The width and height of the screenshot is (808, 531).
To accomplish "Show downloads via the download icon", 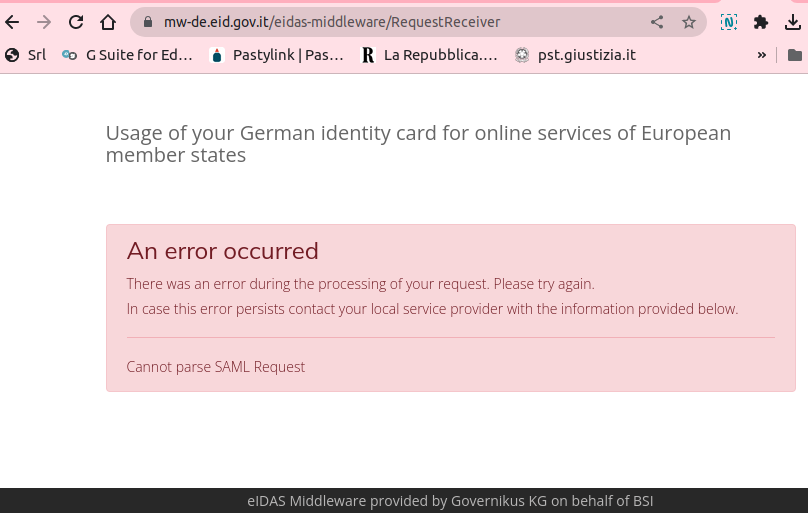I will 793,22.
